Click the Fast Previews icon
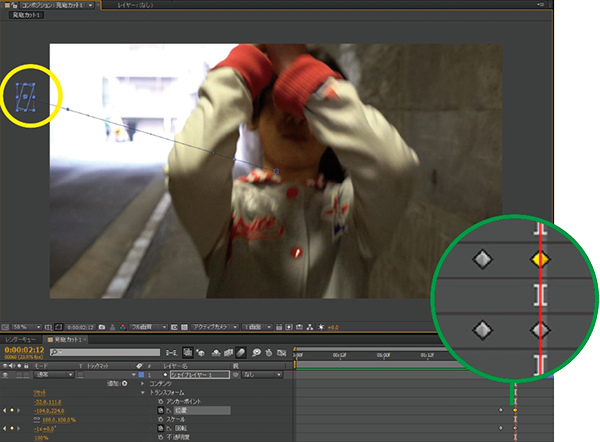 (x=289, y=327)
